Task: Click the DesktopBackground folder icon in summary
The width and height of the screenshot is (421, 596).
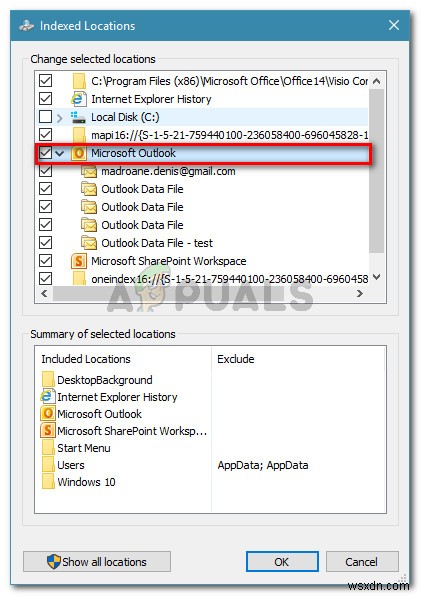Action: pyautogui.click(x=48, y=380)
